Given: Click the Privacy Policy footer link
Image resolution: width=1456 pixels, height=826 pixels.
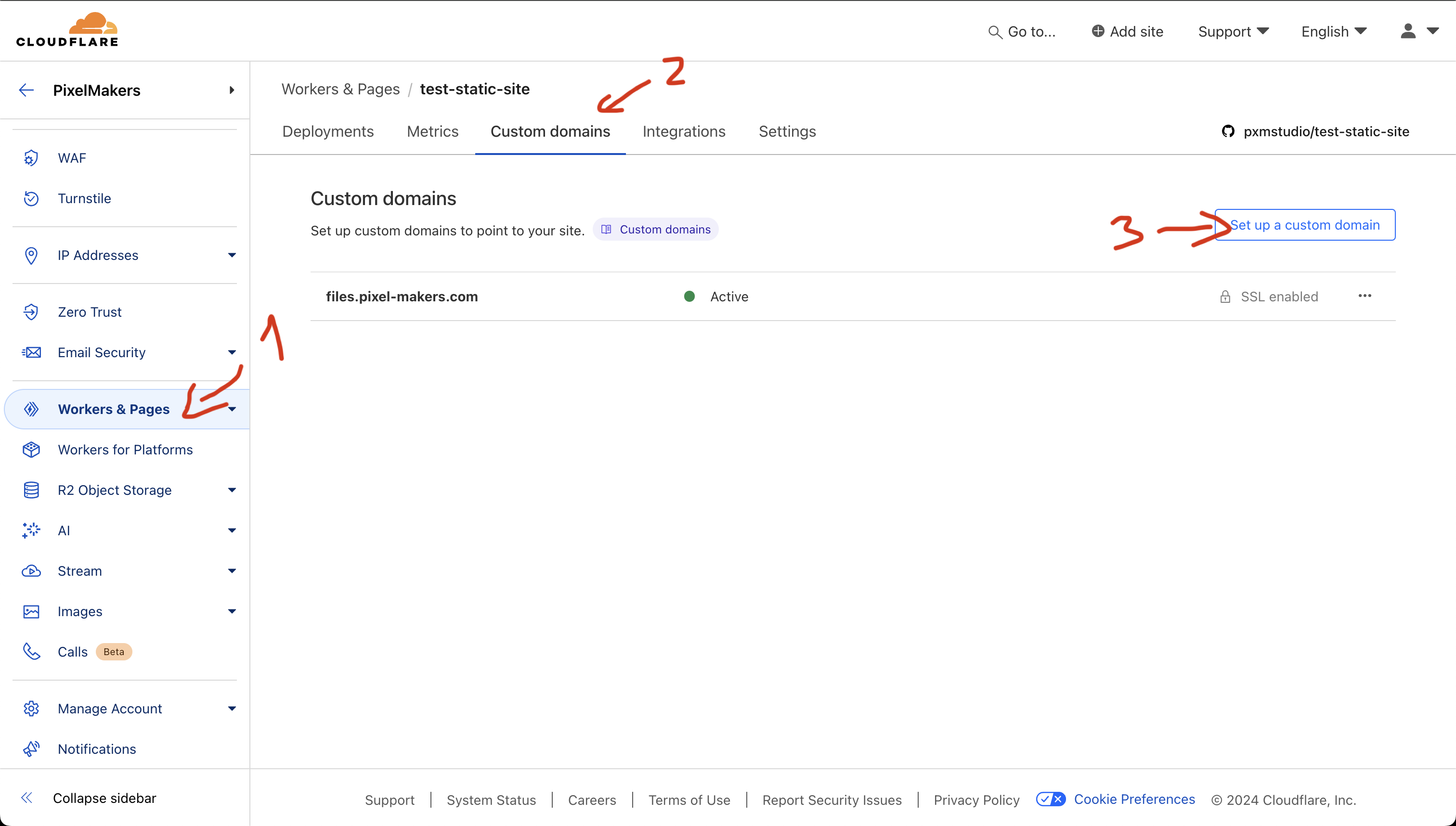Looking at the screenshot, I should click(976, 800).
